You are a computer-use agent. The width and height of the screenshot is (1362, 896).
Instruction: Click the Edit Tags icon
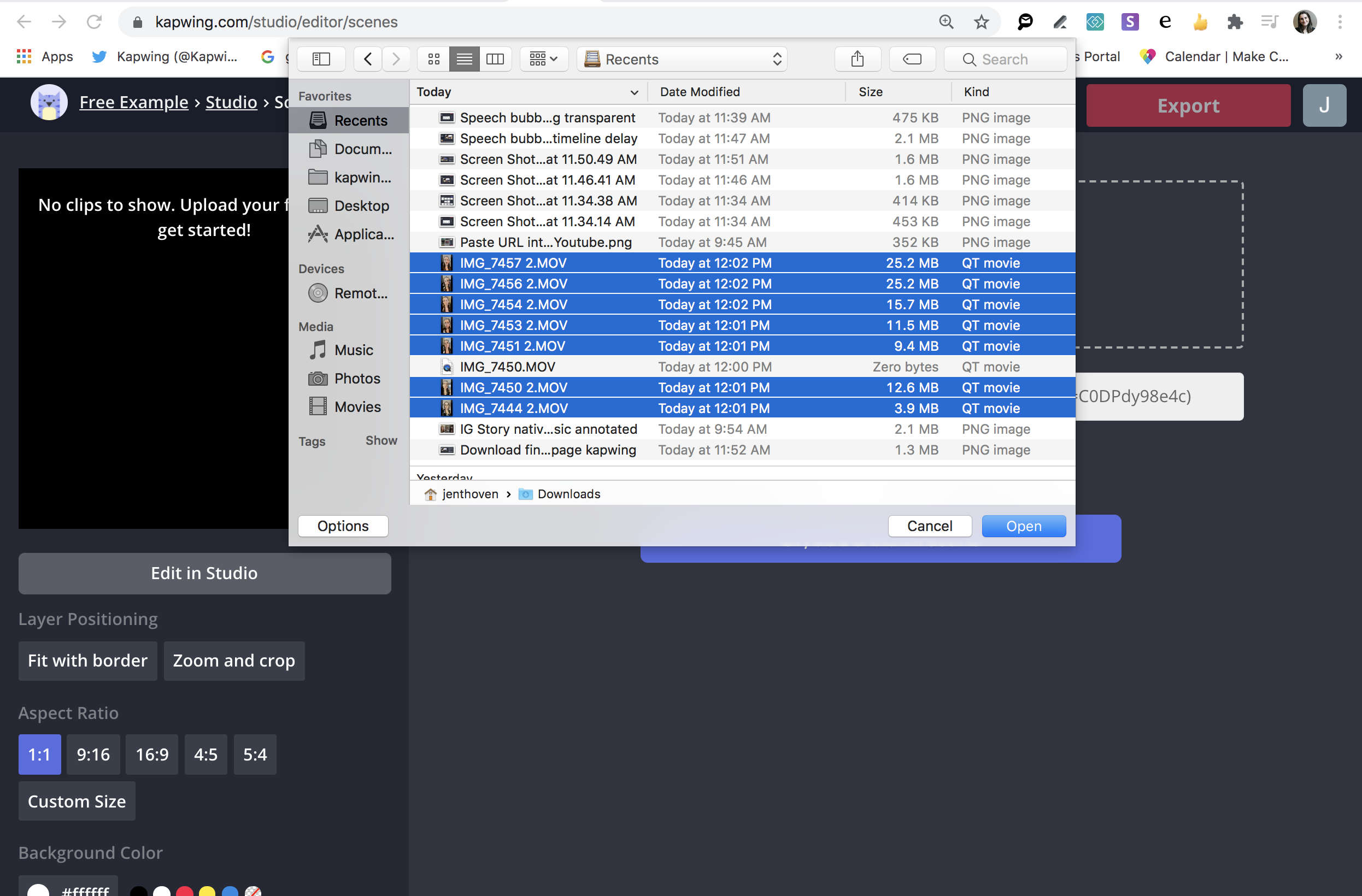[912, 59]
